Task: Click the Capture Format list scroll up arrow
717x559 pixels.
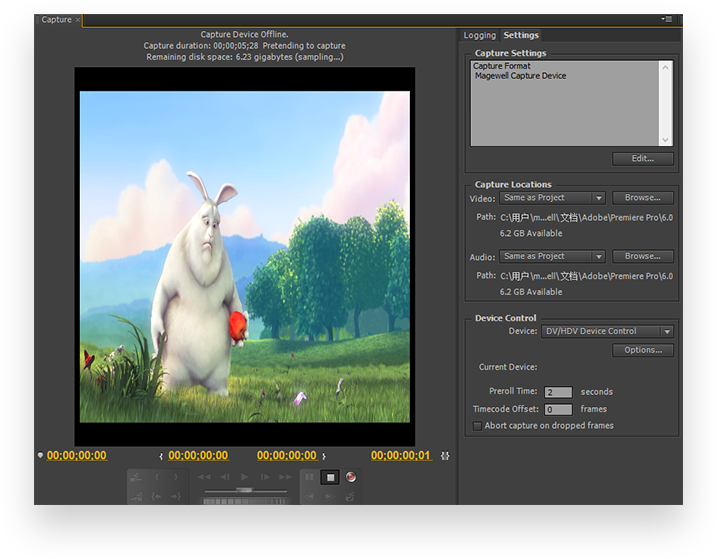Action: (665, 67)
